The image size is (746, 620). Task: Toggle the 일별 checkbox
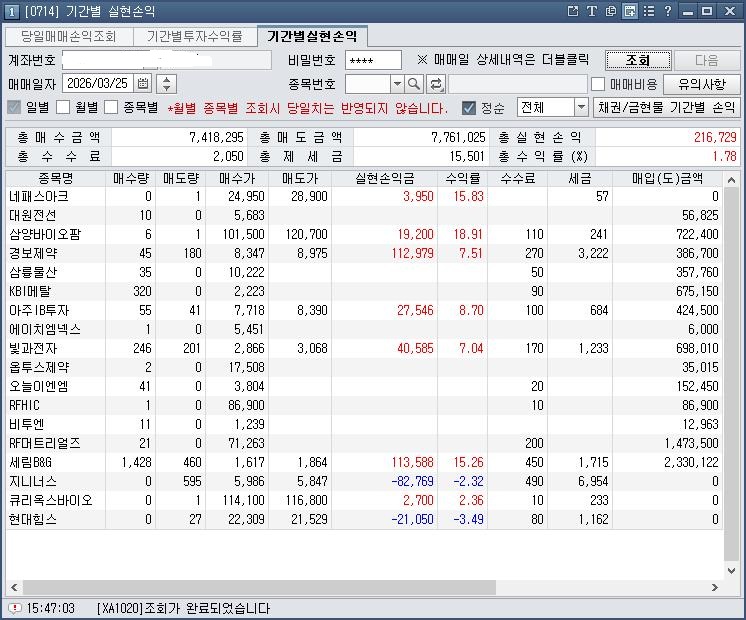[14, 108]
